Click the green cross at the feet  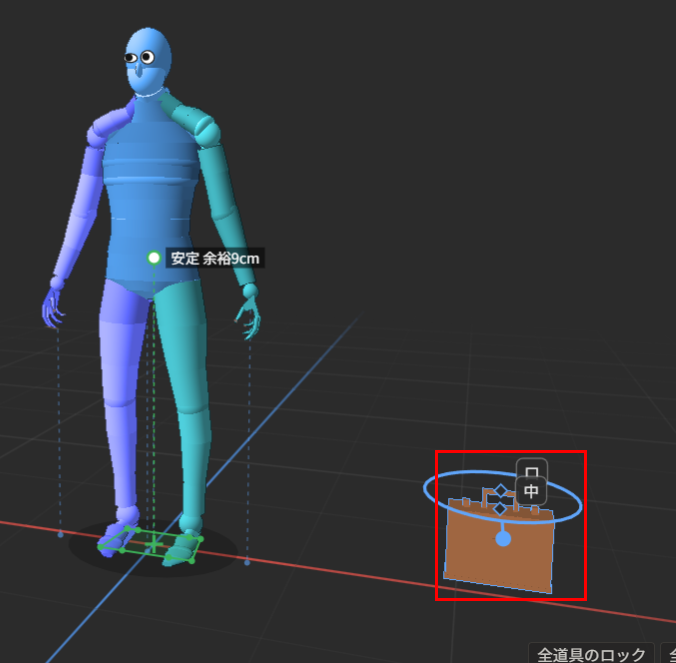[x=153, y=545]
